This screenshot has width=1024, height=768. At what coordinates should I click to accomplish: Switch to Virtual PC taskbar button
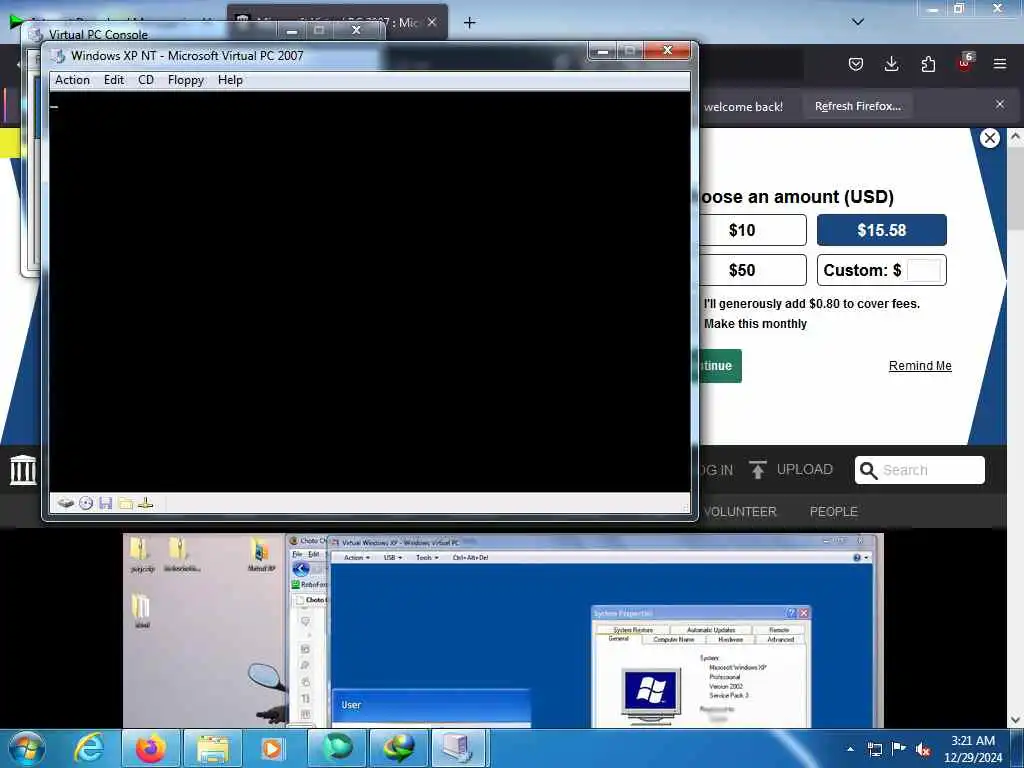[x=458, y=748]
